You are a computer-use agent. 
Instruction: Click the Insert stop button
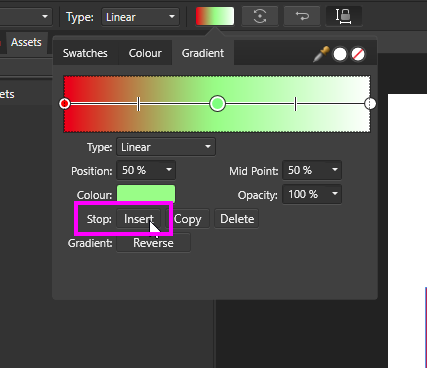(139, 219)
